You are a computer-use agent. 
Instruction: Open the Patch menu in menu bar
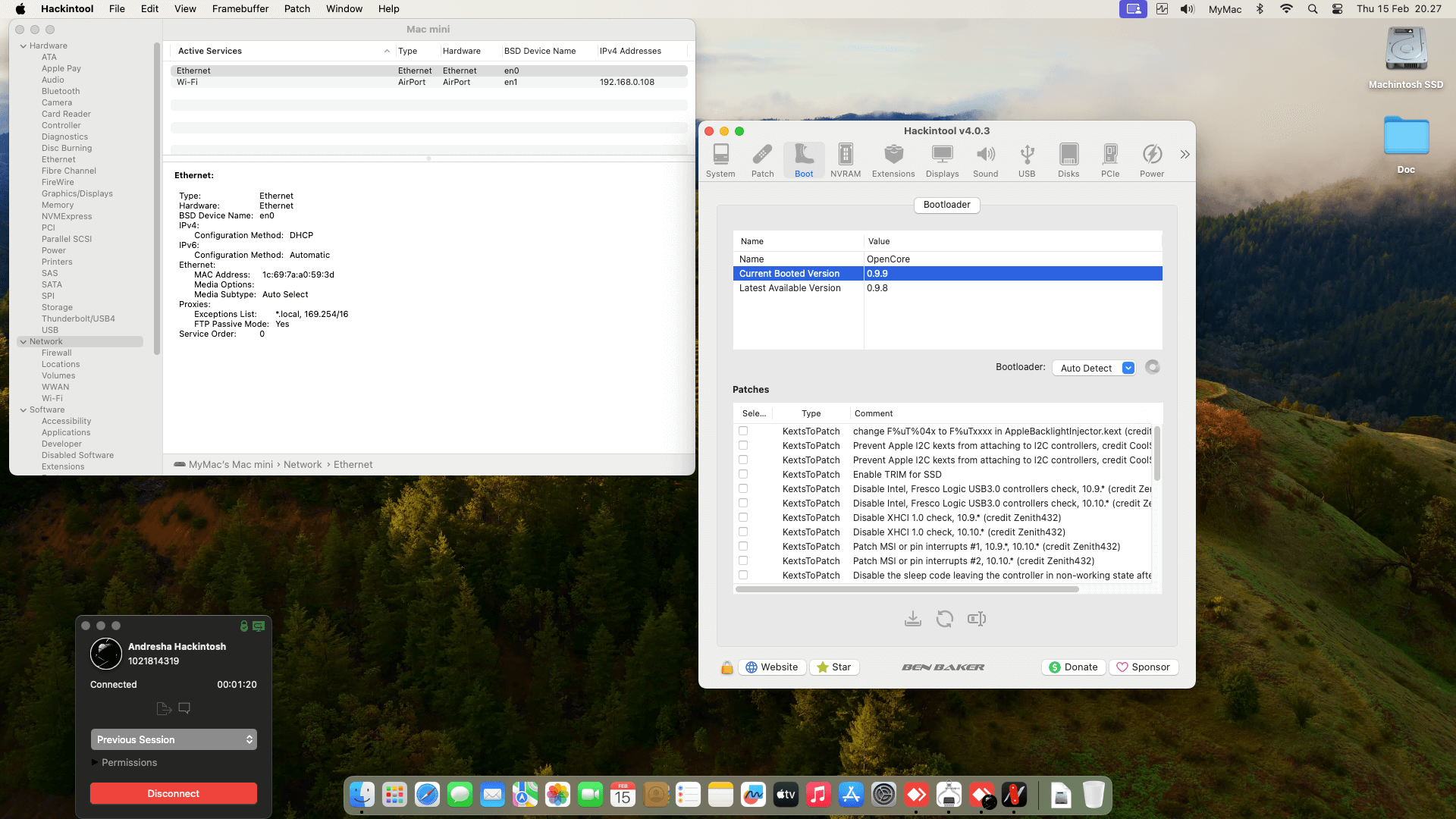point(297,9)
